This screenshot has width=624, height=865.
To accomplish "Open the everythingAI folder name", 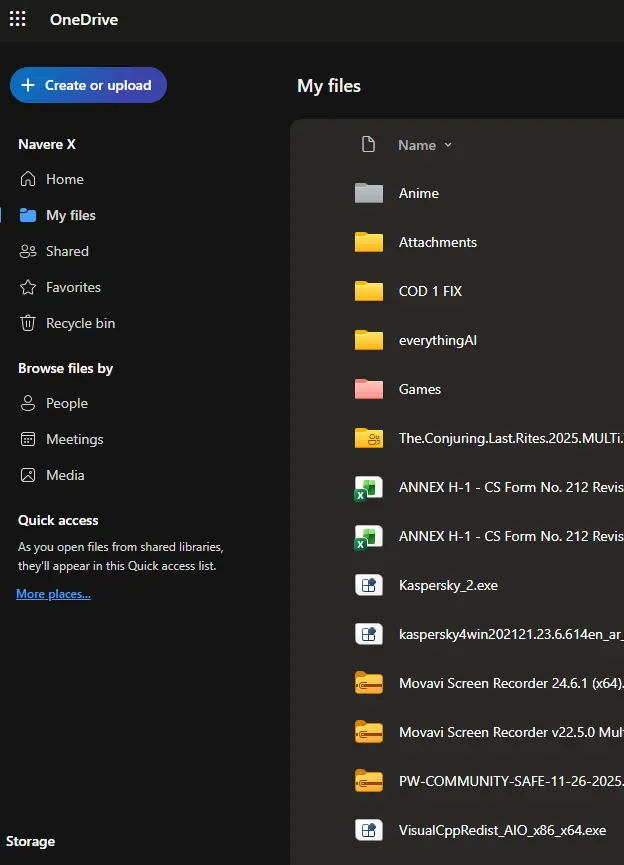I will pos(438,340).
